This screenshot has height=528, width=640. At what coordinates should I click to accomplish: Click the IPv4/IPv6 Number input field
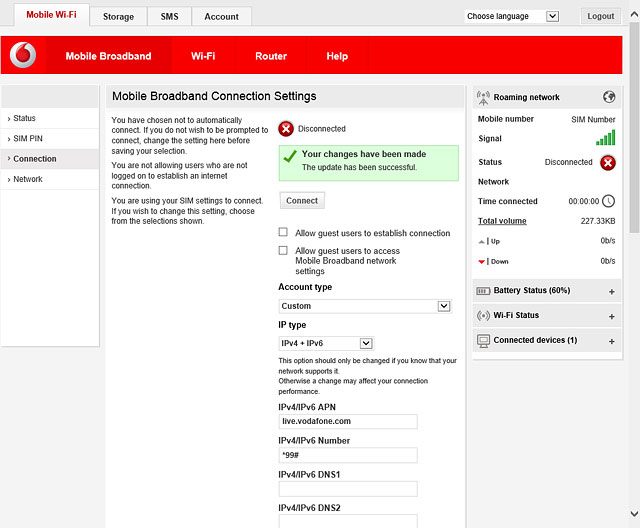[x=348, y=455]
